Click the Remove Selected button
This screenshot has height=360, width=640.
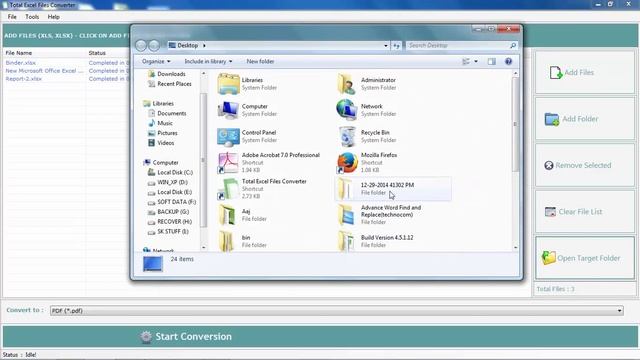tap(585, 165)
